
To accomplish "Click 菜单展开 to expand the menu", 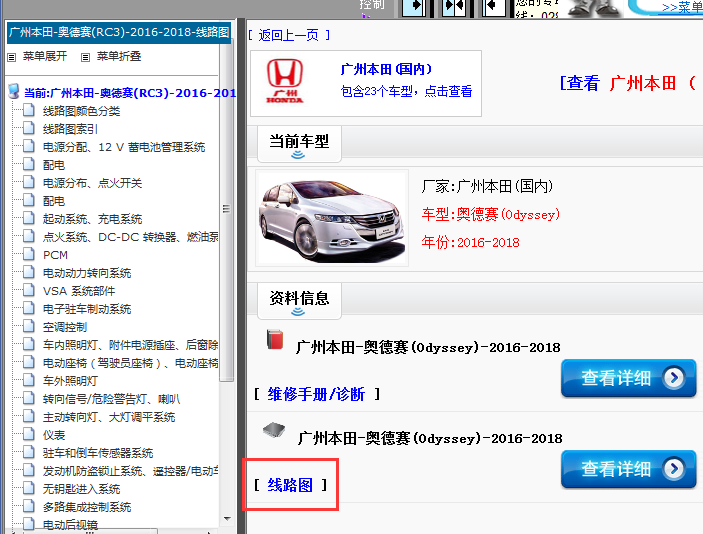I will pos(45,56).
